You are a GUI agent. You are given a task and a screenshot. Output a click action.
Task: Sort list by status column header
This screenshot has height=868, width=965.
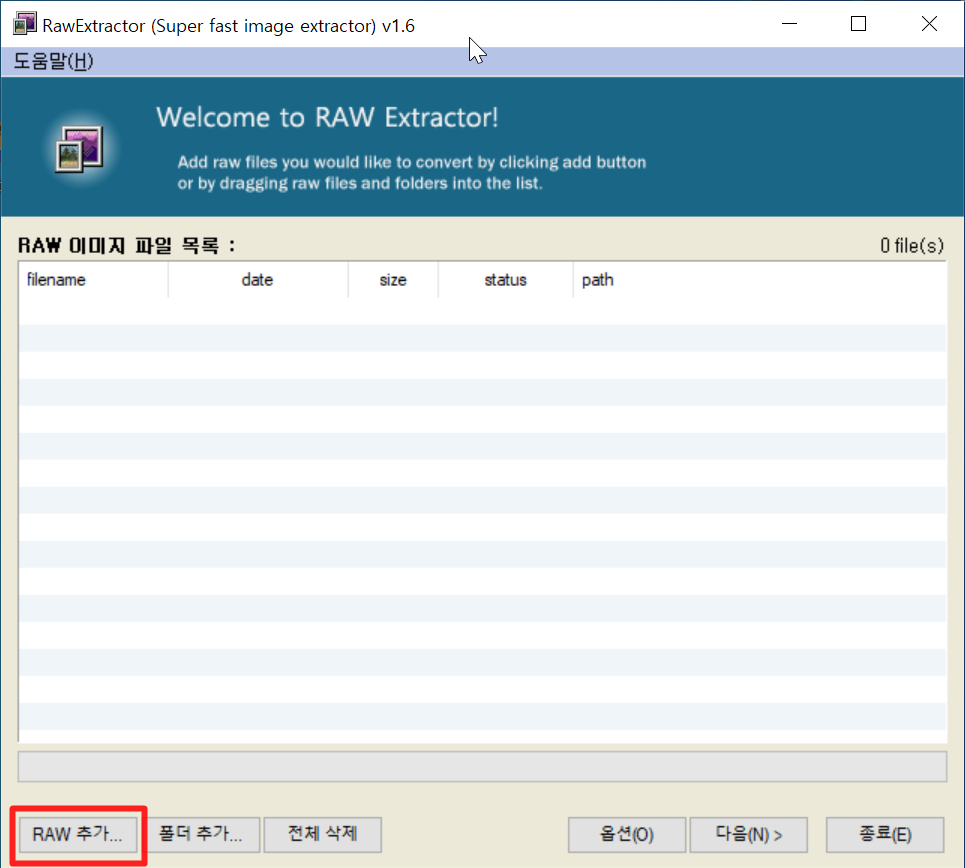click(x=505, y=280)
